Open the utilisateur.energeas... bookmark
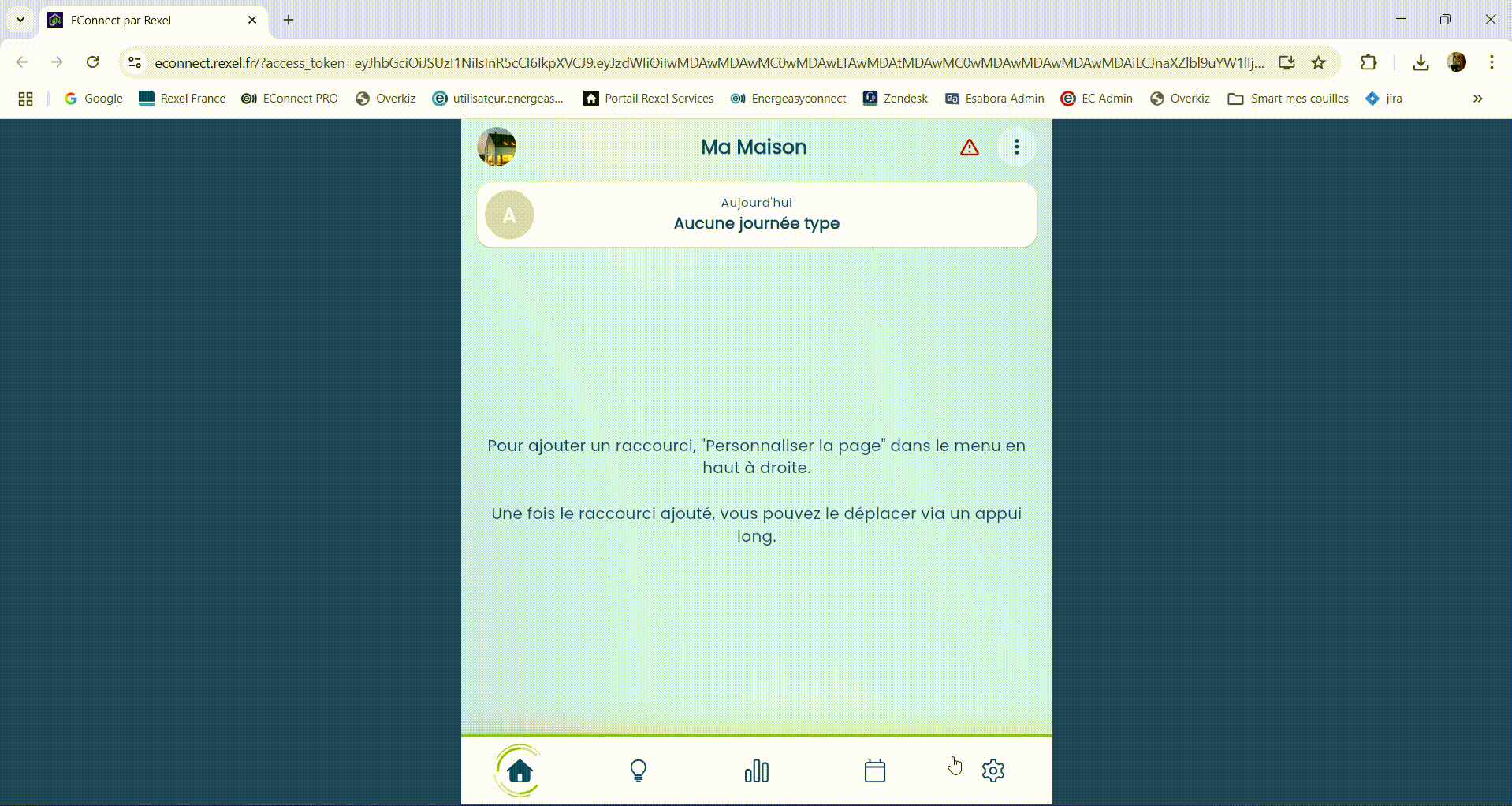 tap(498, 99)
